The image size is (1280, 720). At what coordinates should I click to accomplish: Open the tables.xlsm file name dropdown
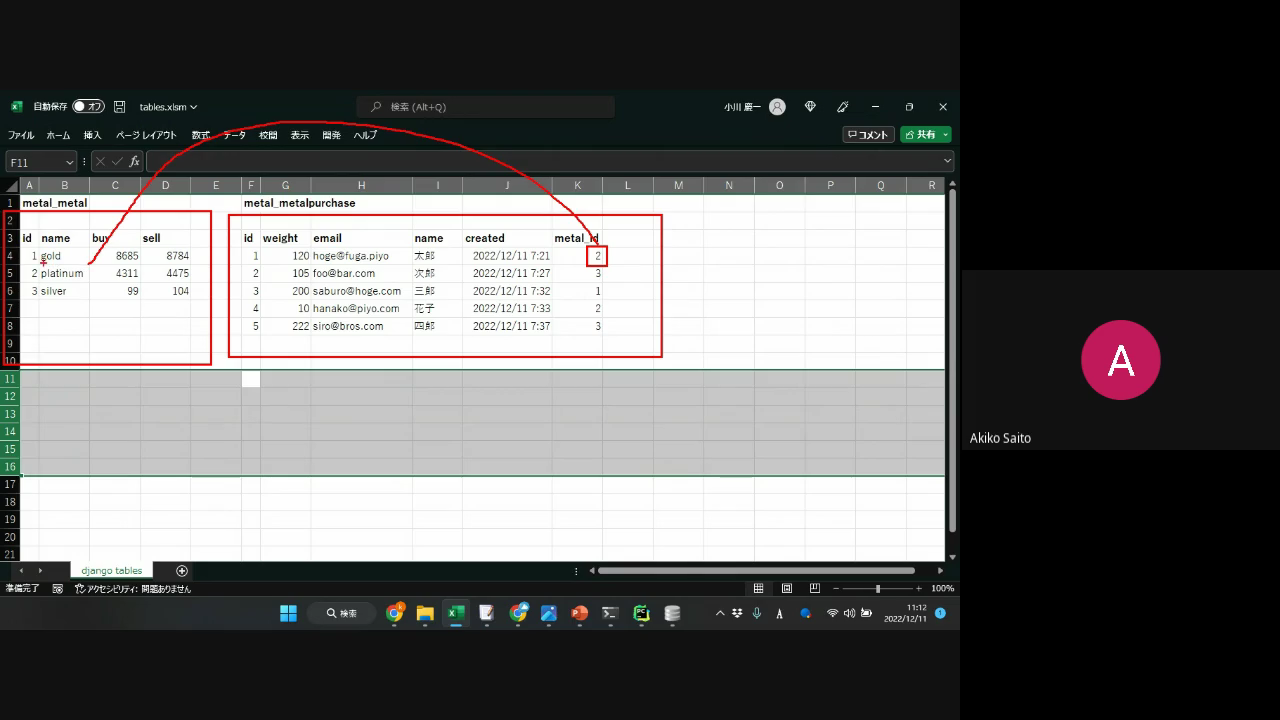click(168, 107)
